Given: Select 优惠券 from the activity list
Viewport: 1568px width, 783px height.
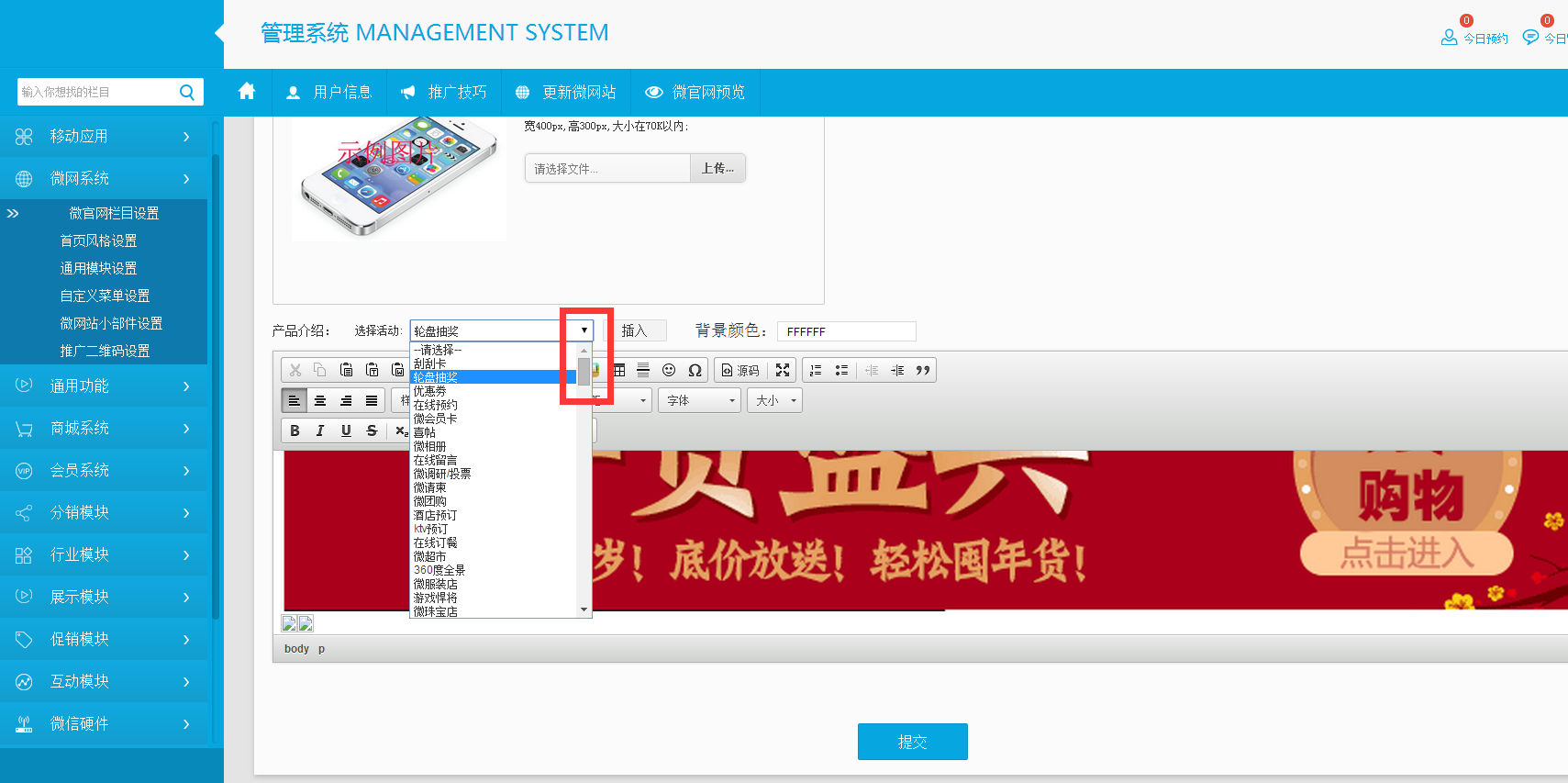Looking at the screenshot, I should (x=429, y=391).
